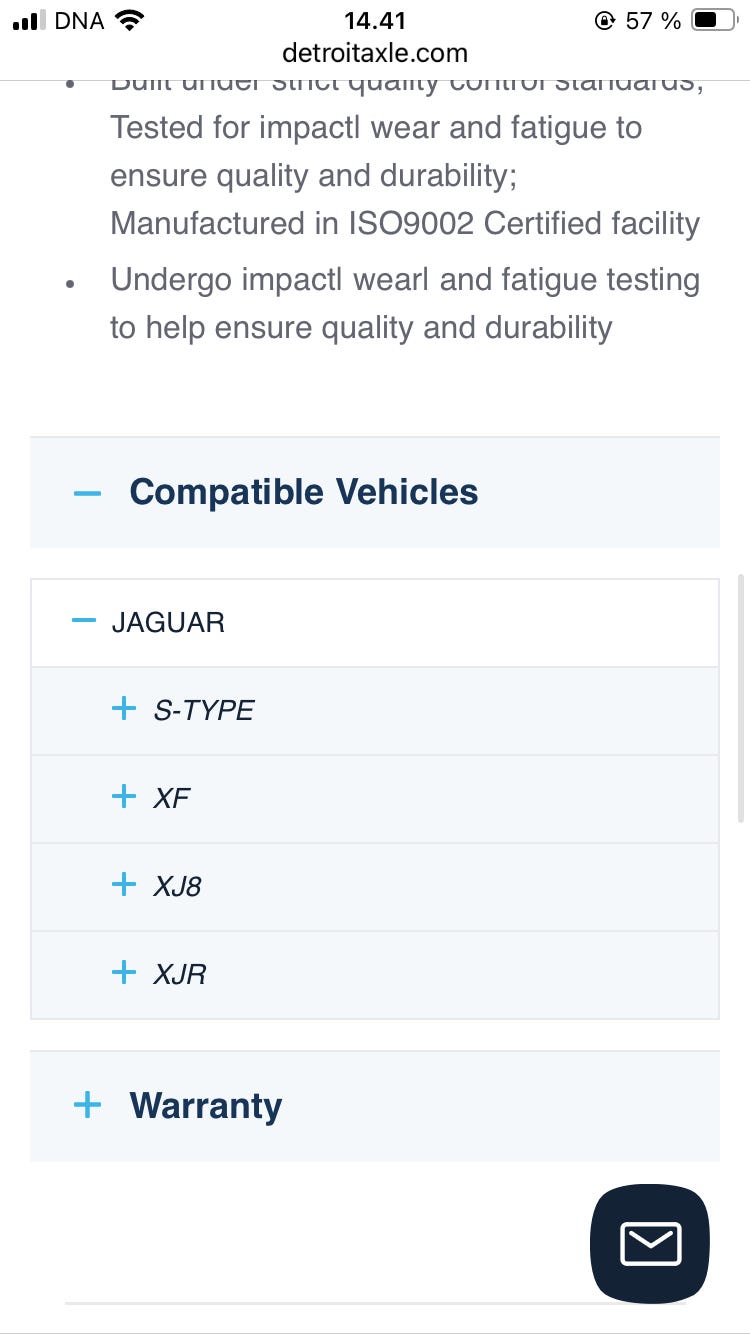Tap the plus icon next to XJ8

pos(124,884)
